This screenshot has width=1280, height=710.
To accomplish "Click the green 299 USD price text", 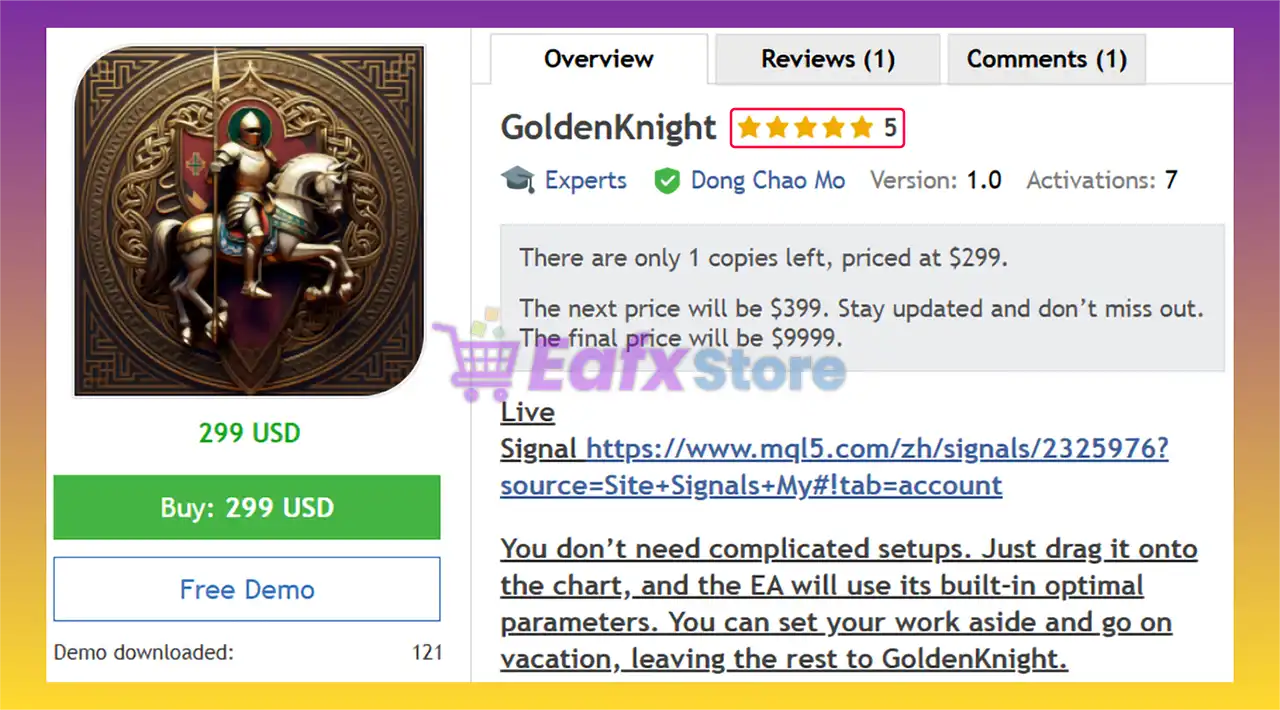I will [250, 433].
